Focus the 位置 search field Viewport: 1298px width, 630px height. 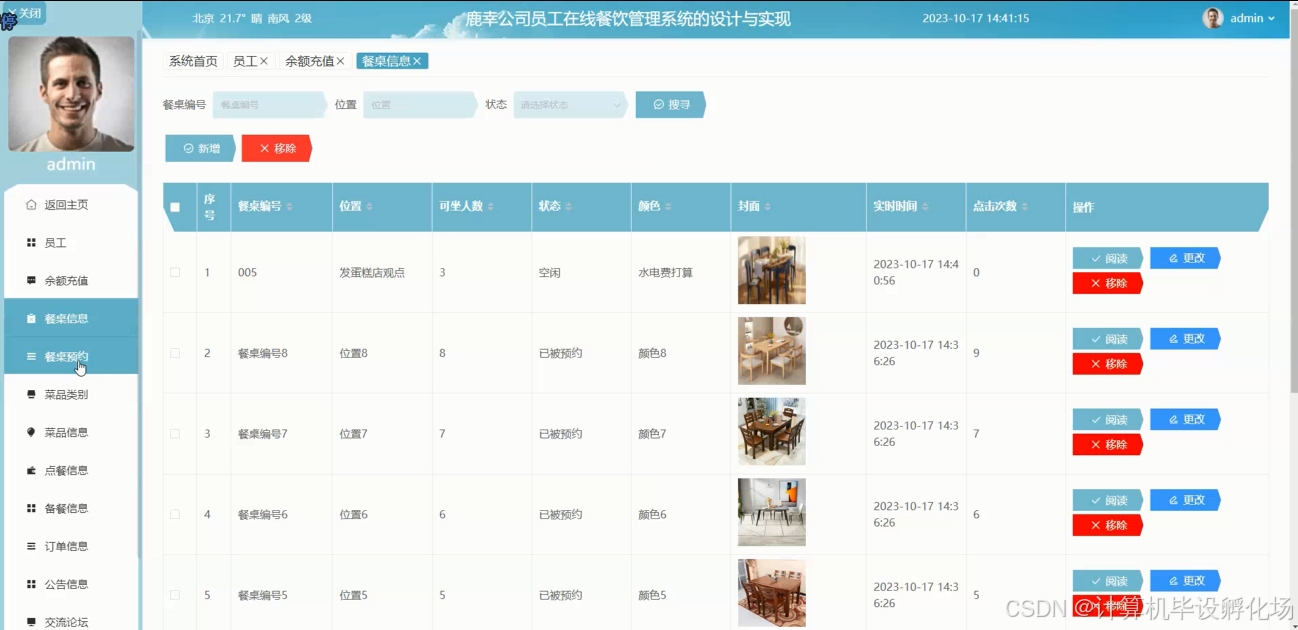420,104
